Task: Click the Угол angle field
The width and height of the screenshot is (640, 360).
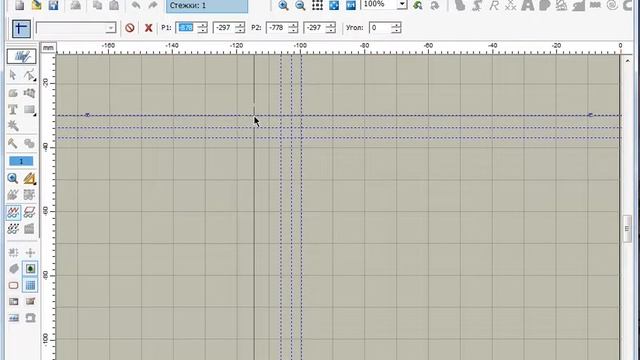Action: point(380,28)
